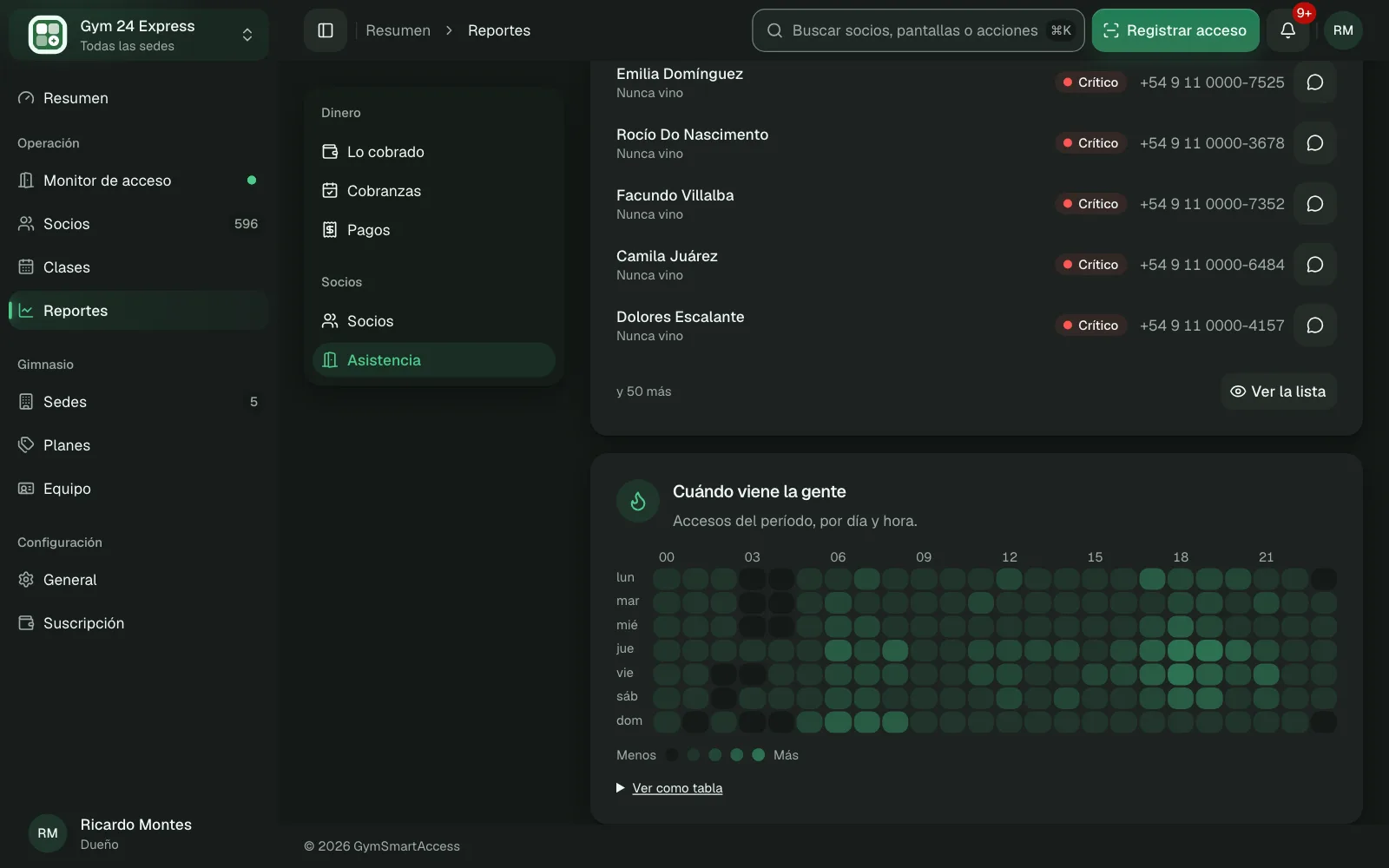This screenshot has width=1389, height=868.
Task: Message Camila Juárez via chat icon
Action: point(1314,265)
